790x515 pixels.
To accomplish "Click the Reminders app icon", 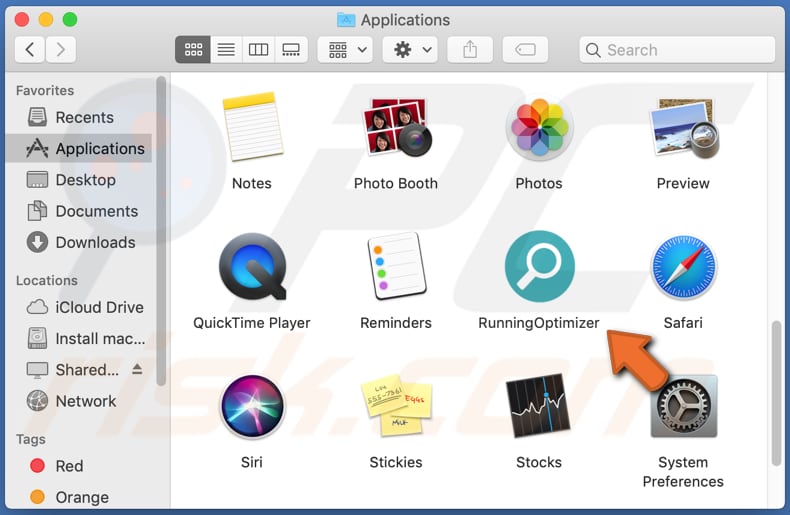I will (x=396, y=268).
